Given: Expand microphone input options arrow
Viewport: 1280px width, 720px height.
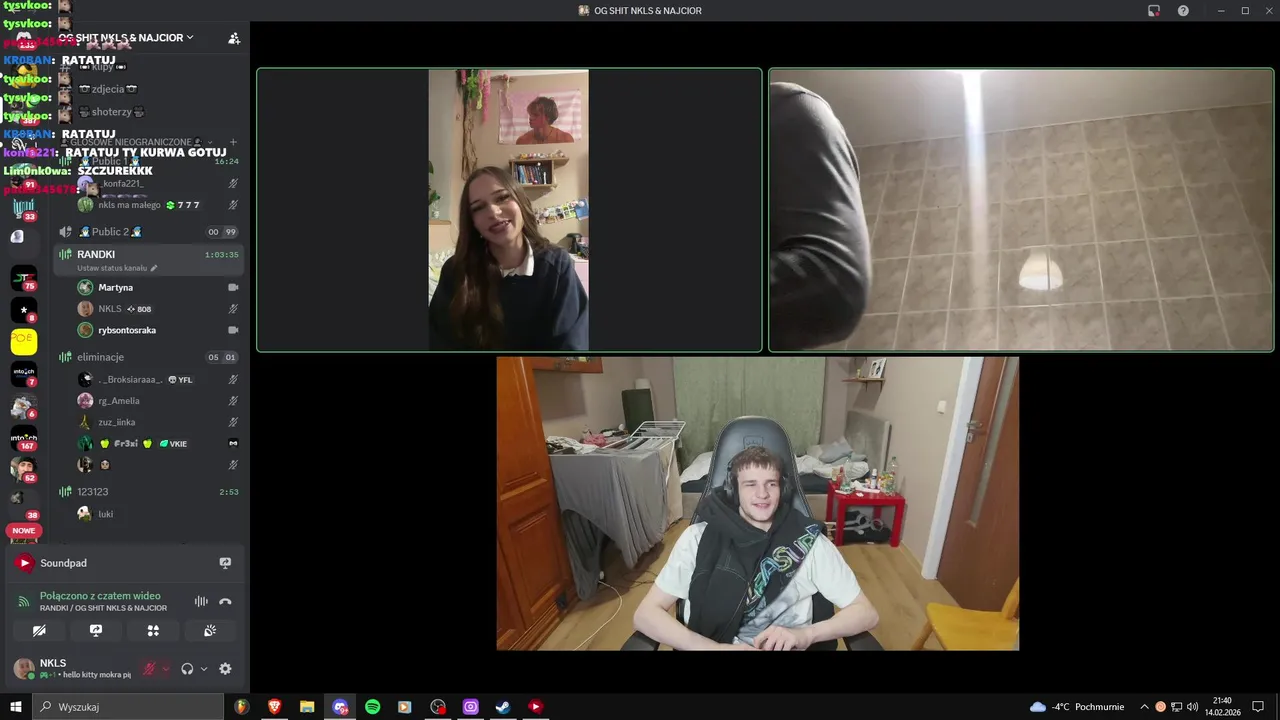Looking at the screenshot, I should 165,669.
